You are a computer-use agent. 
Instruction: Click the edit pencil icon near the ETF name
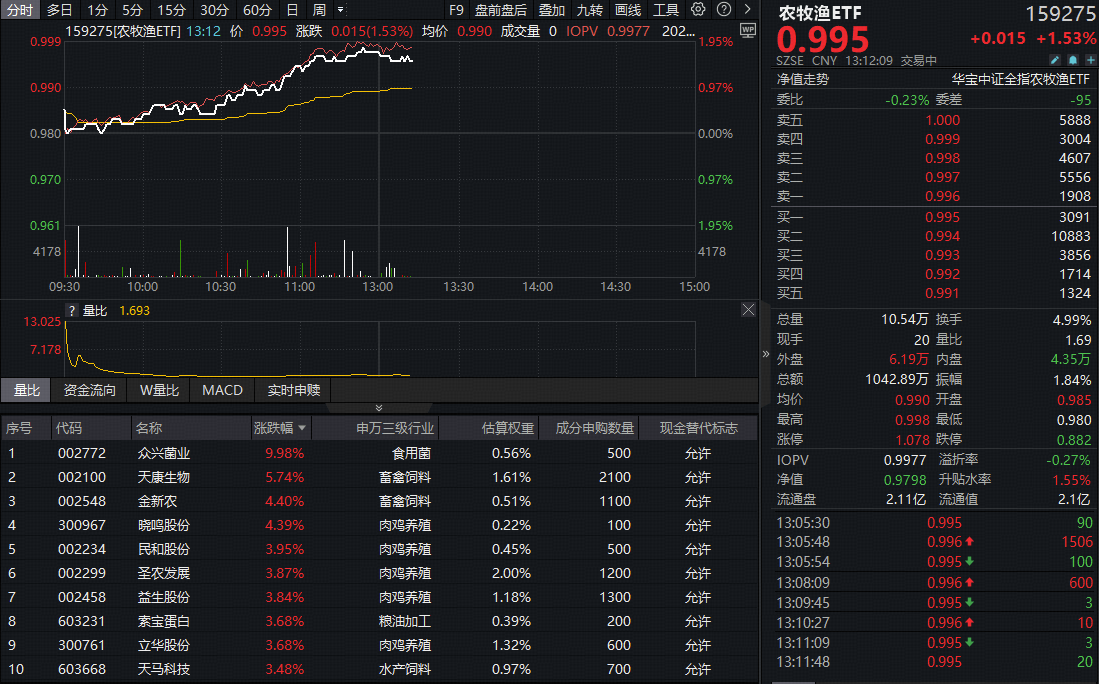[x=1054, y=60]
